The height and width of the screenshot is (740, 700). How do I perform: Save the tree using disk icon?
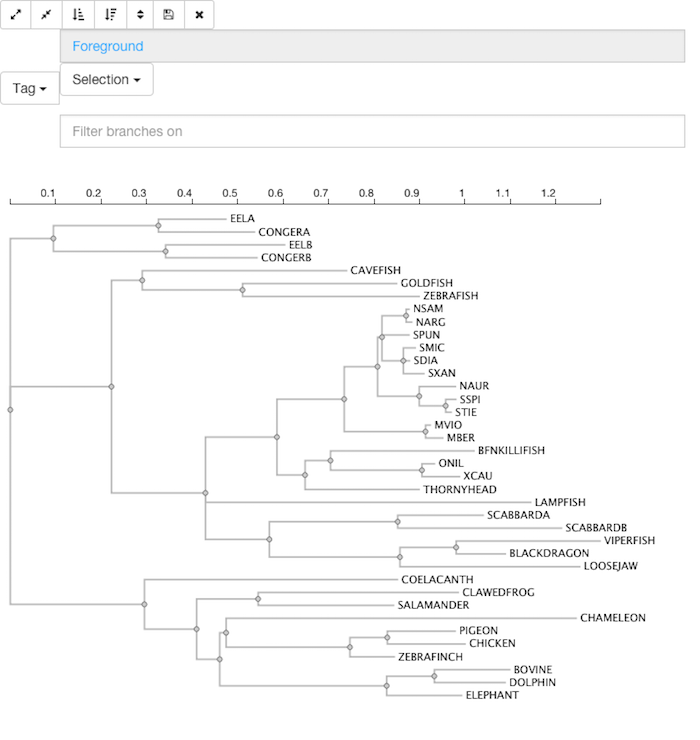169,15
